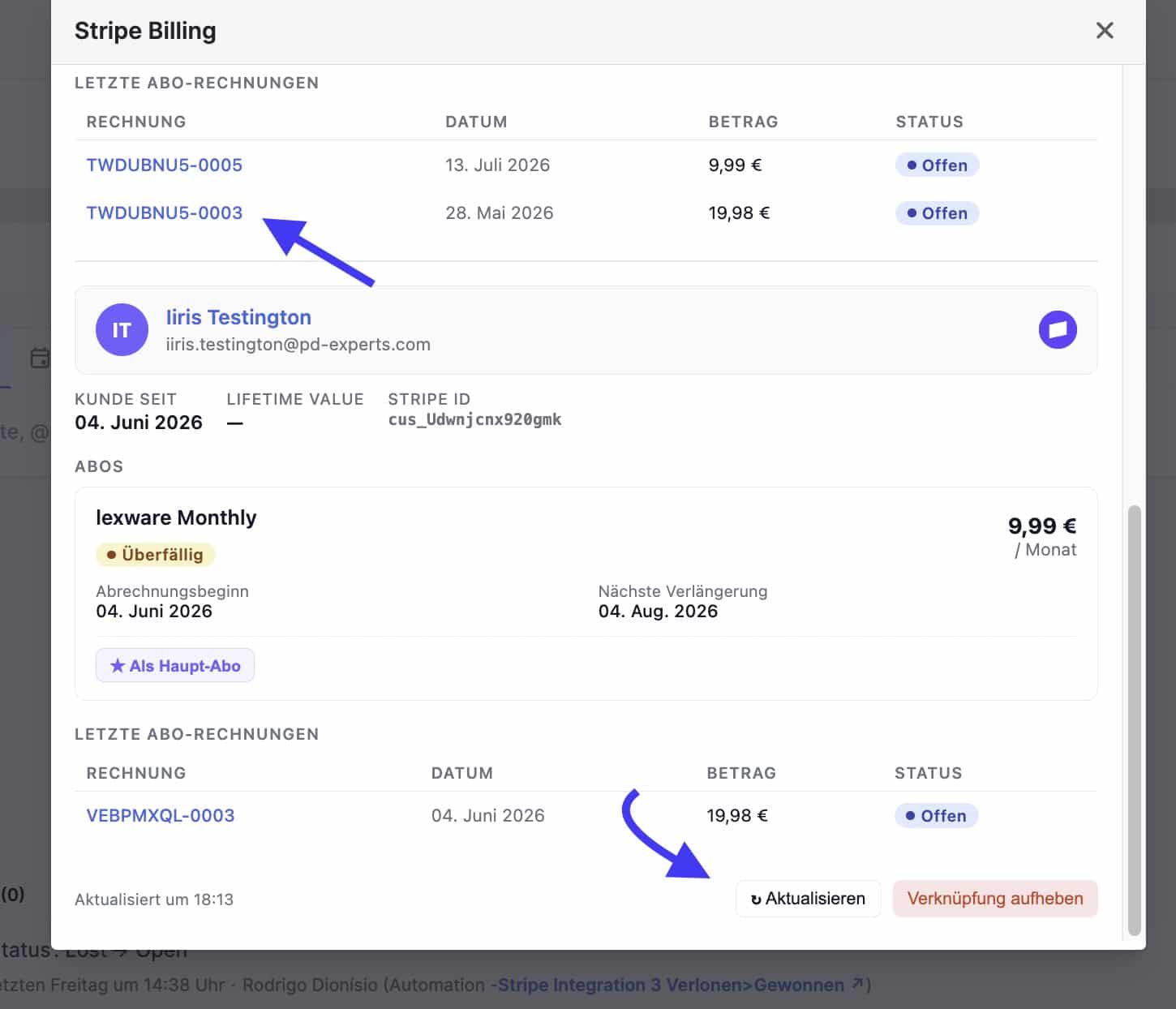This screenshot has width=1176, height=1009.
Task: Click date 28. Mai 2026
Action: pyautogui.click(x=499, y=213)
